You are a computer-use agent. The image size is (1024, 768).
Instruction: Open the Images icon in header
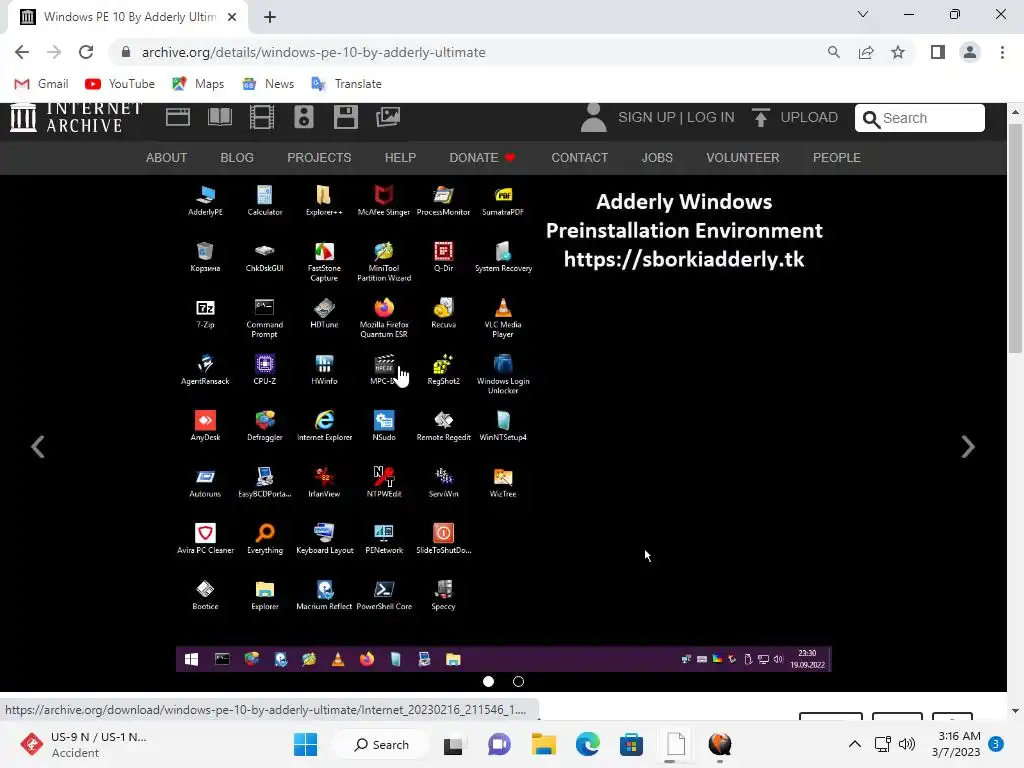tap(388, 118)
